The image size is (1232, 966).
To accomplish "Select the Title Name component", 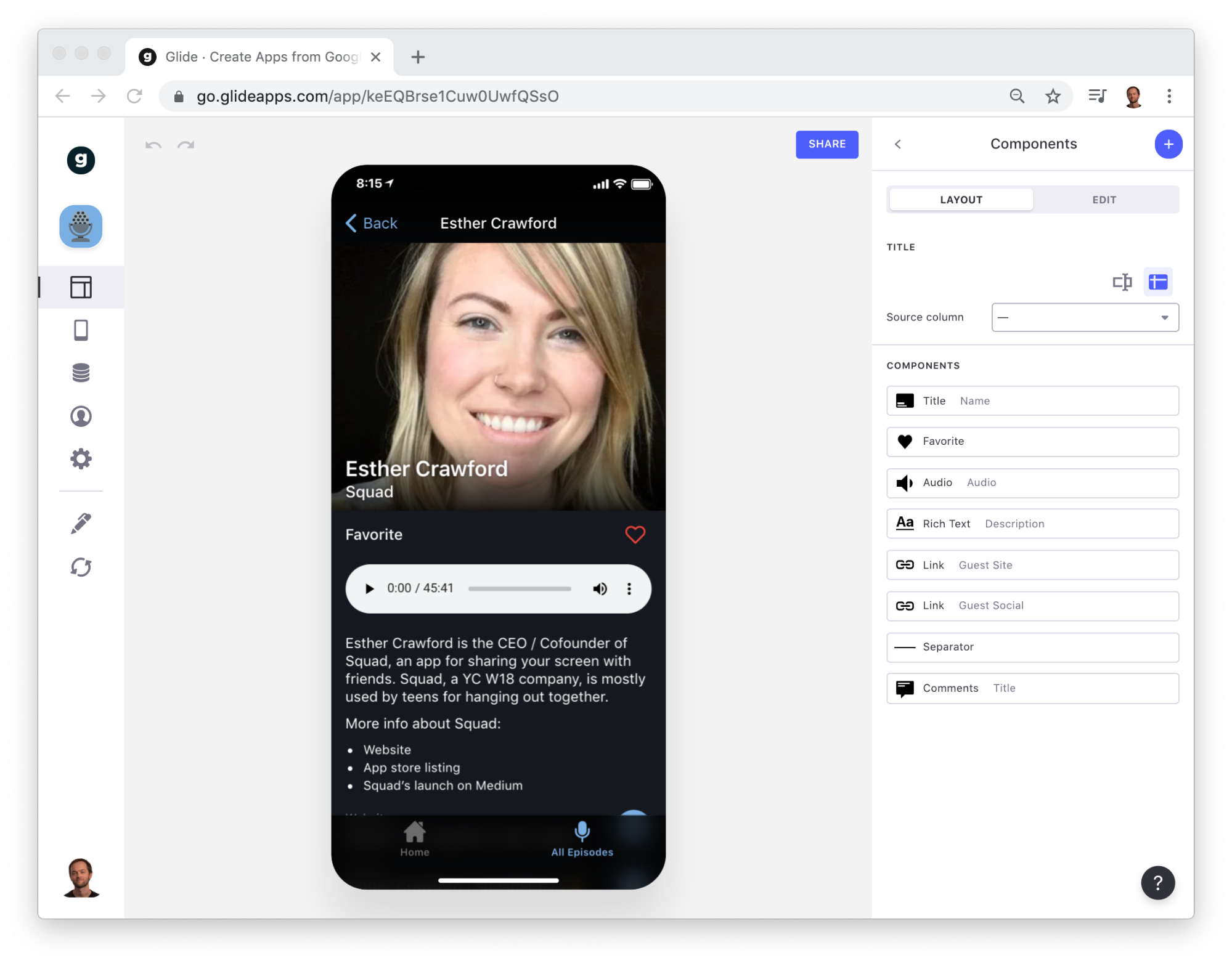I will [x=1032, y=401].
